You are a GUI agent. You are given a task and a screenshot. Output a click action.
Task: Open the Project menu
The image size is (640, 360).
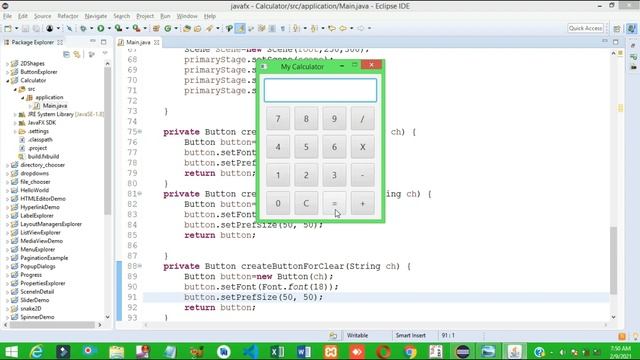coord(145,16)
